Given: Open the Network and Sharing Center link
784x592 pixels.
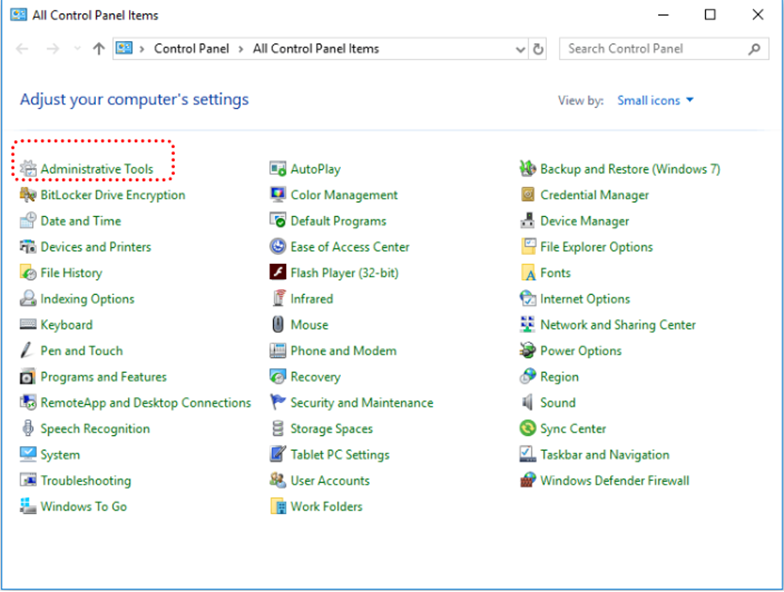Looking at the screenshot, I should click(617, 325).
